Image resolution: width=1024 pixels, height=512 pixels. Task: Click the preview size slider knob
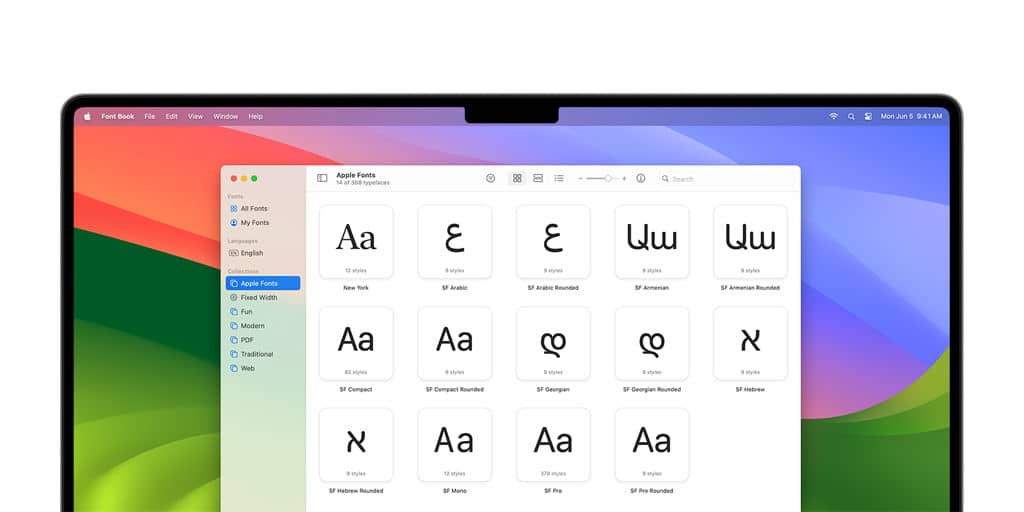pyautogui.click(x=608, y=178)
